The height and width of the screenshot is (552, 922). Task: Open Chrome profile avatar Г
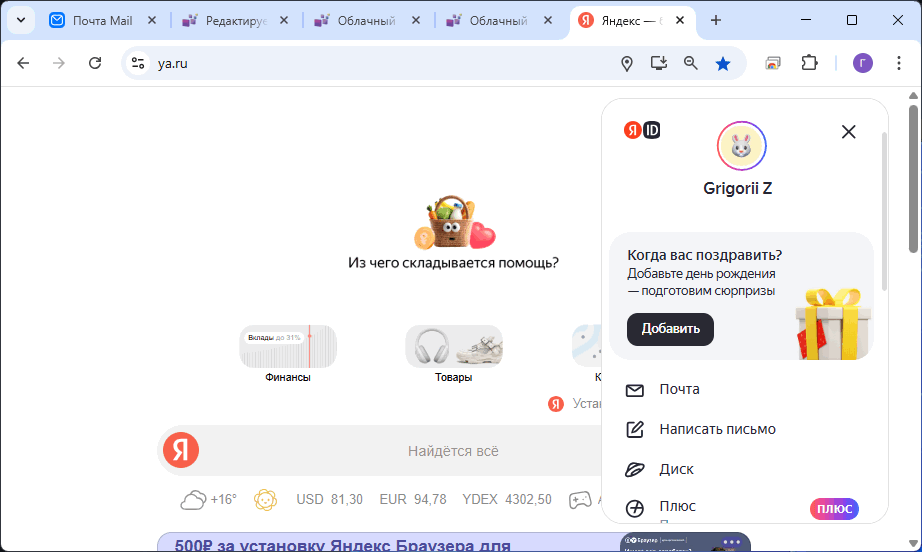tap(863, 63)
